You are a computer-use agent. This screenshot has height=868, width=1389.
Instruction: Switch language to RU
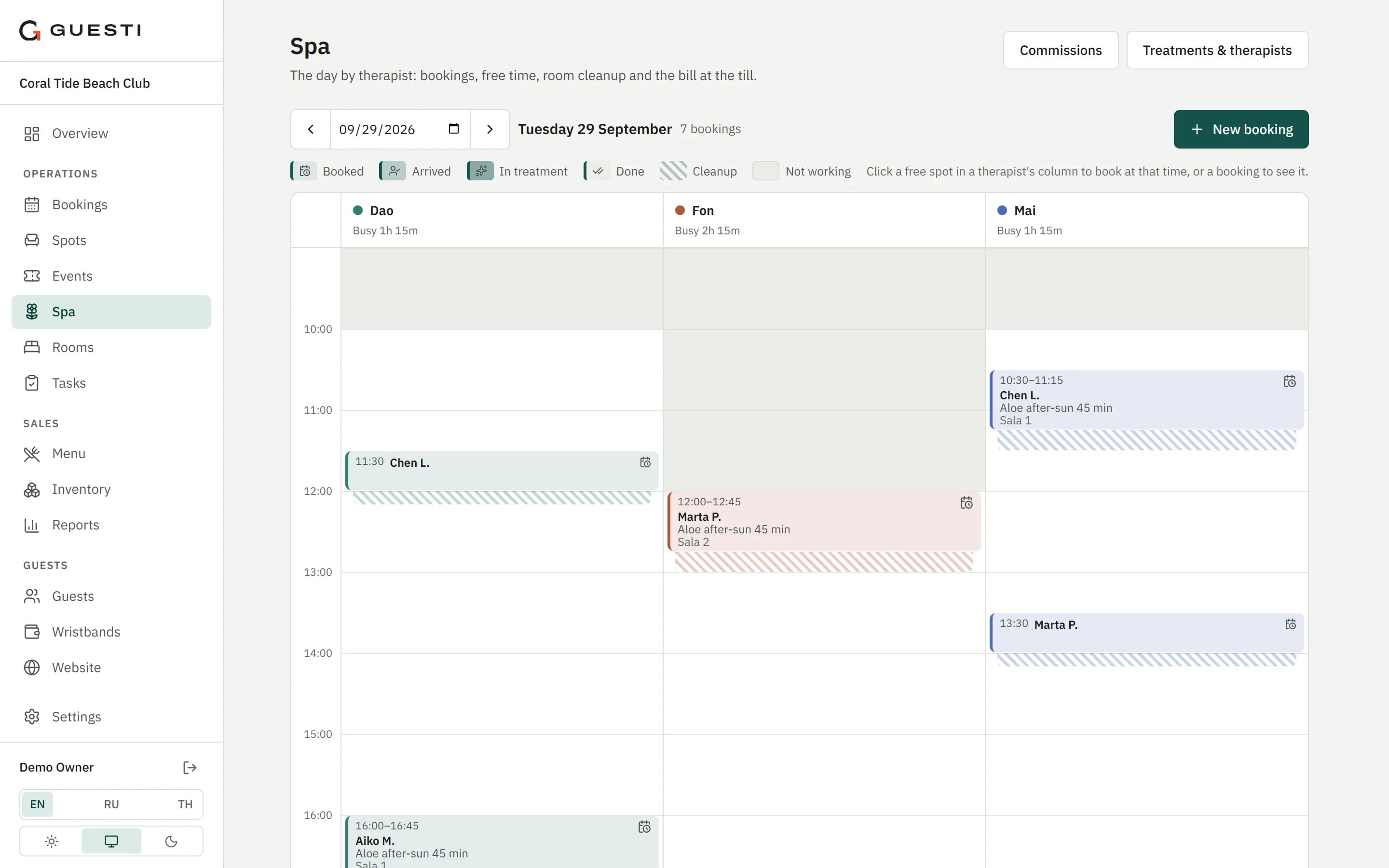tap(111, 804)
